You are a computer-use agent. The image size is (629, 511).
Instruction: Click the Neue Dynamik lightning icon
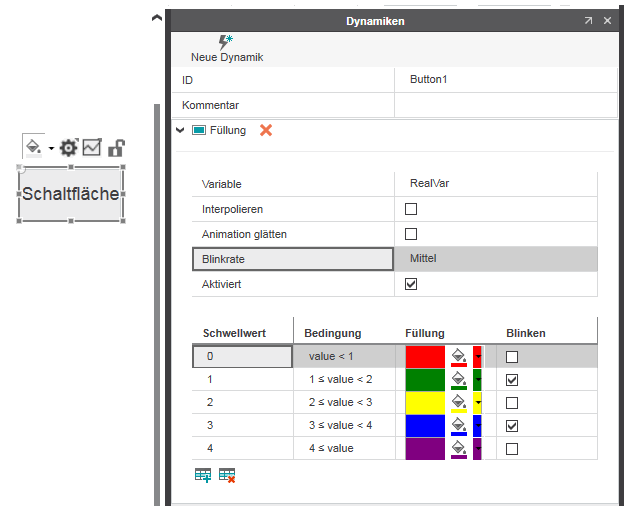point(225,42)
